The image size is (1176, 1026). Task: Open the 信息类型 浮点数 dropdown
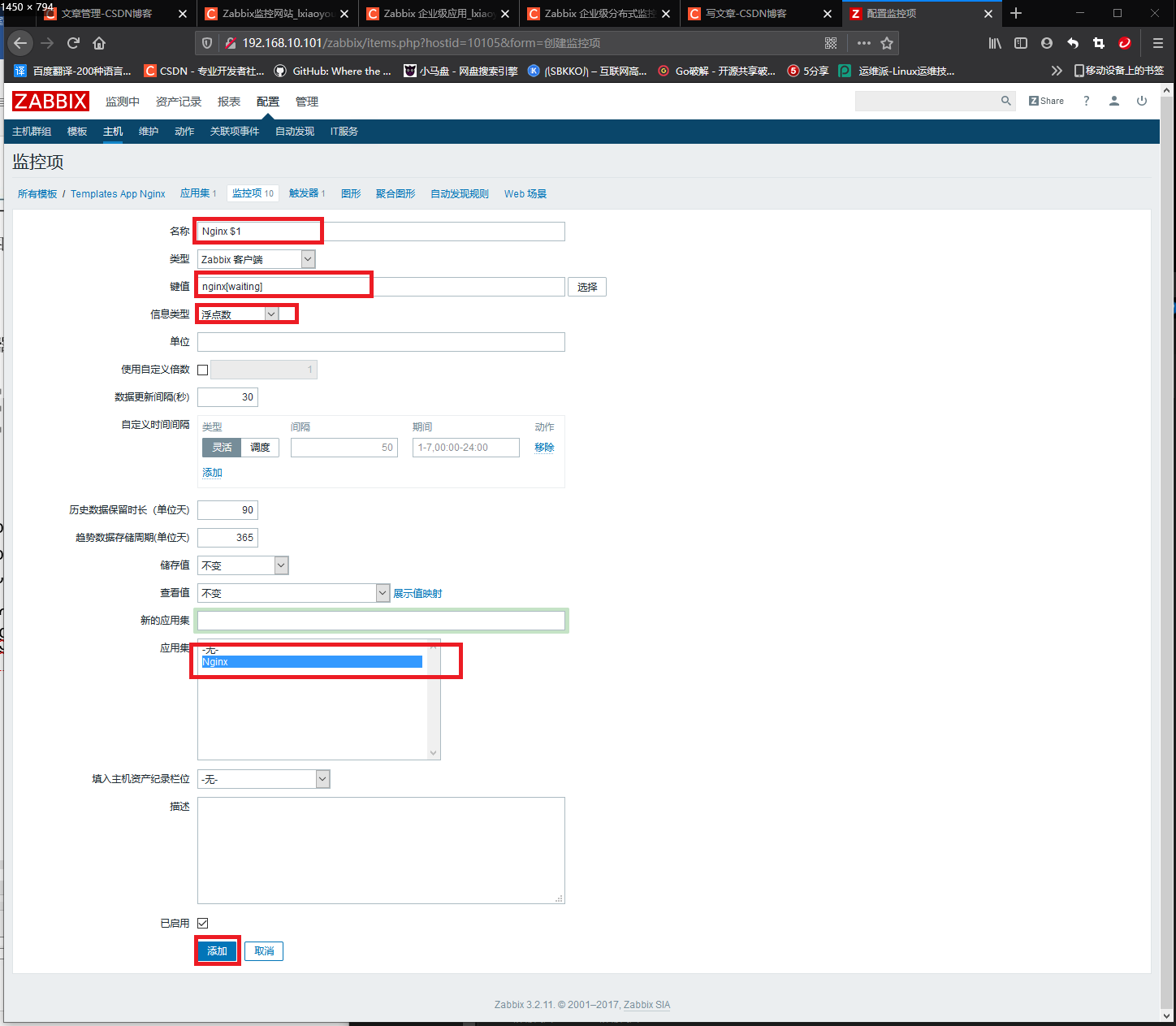[x=238, y=314]
